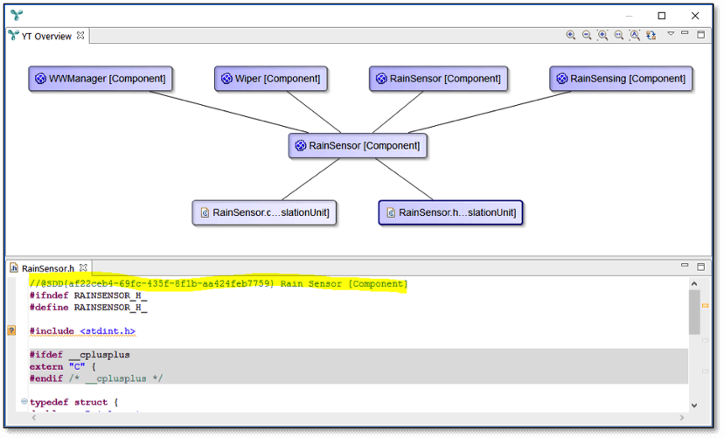Open the YT Overview view menu triangle

point(671,33)
